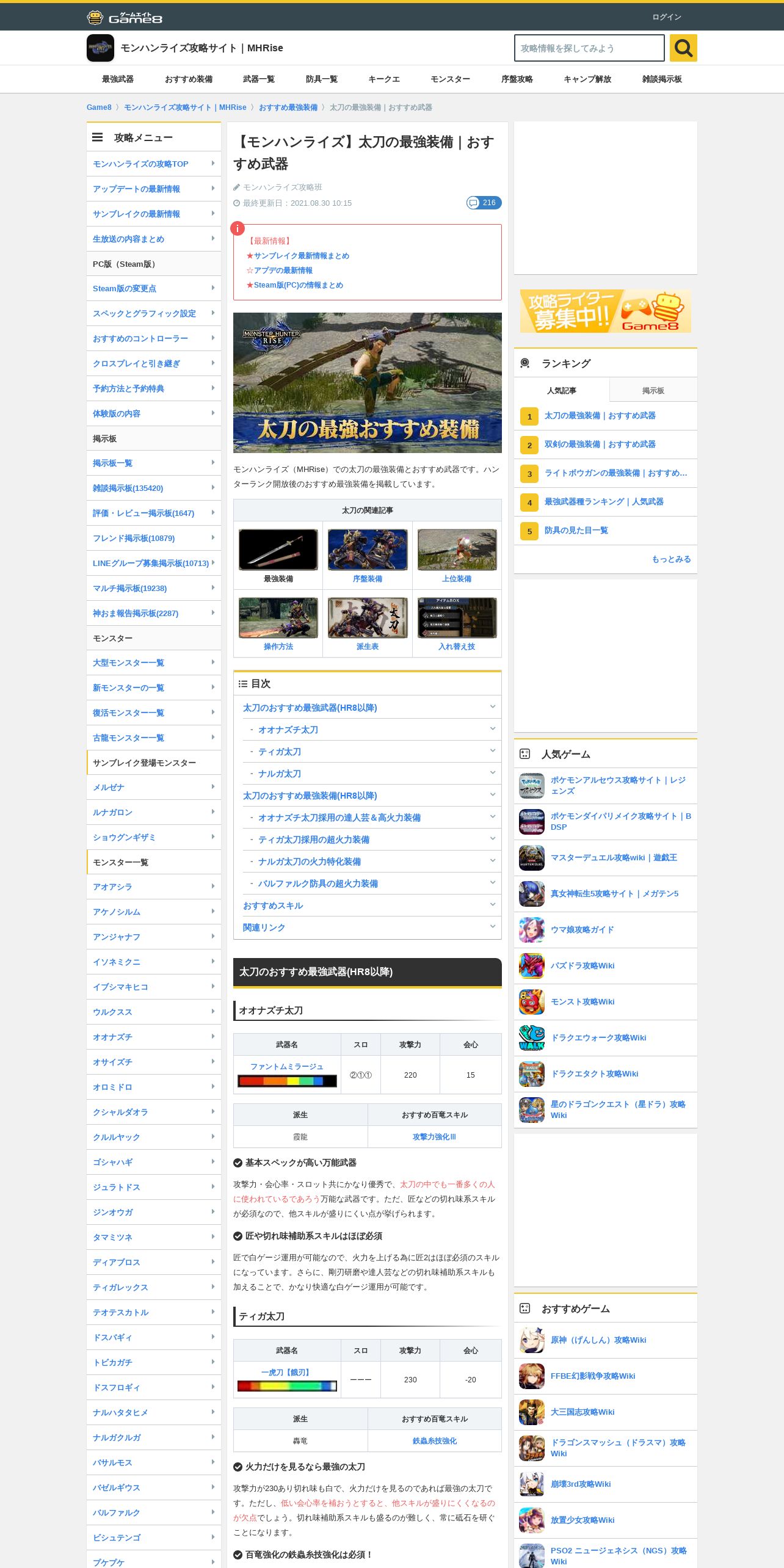Click the ranking medal icon beside ランキング
The width and height of the screenshot is (784, 1568).
click(524, 363)
